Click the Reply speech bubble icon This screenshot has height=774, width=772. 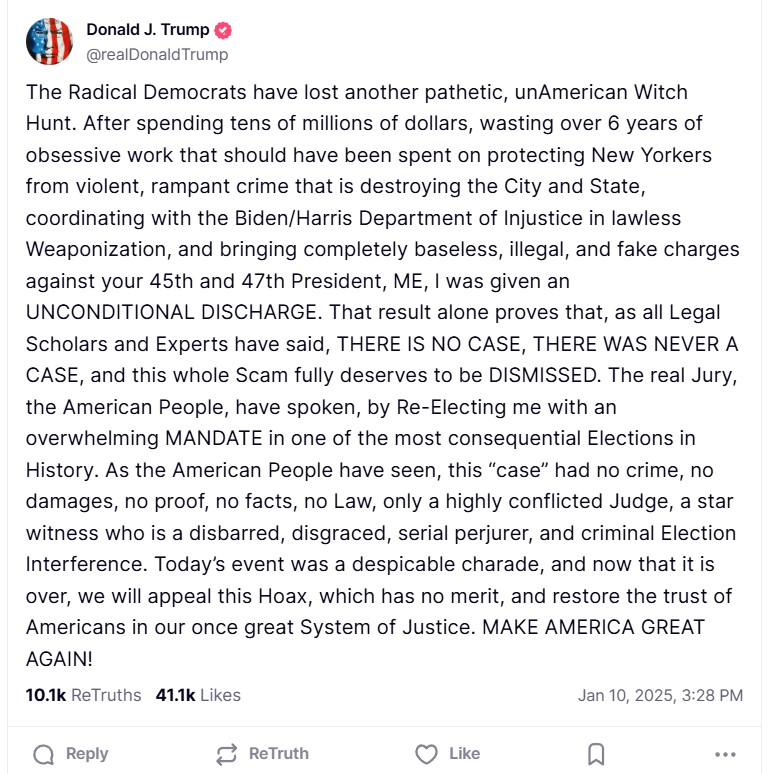[x=44, y=754]
